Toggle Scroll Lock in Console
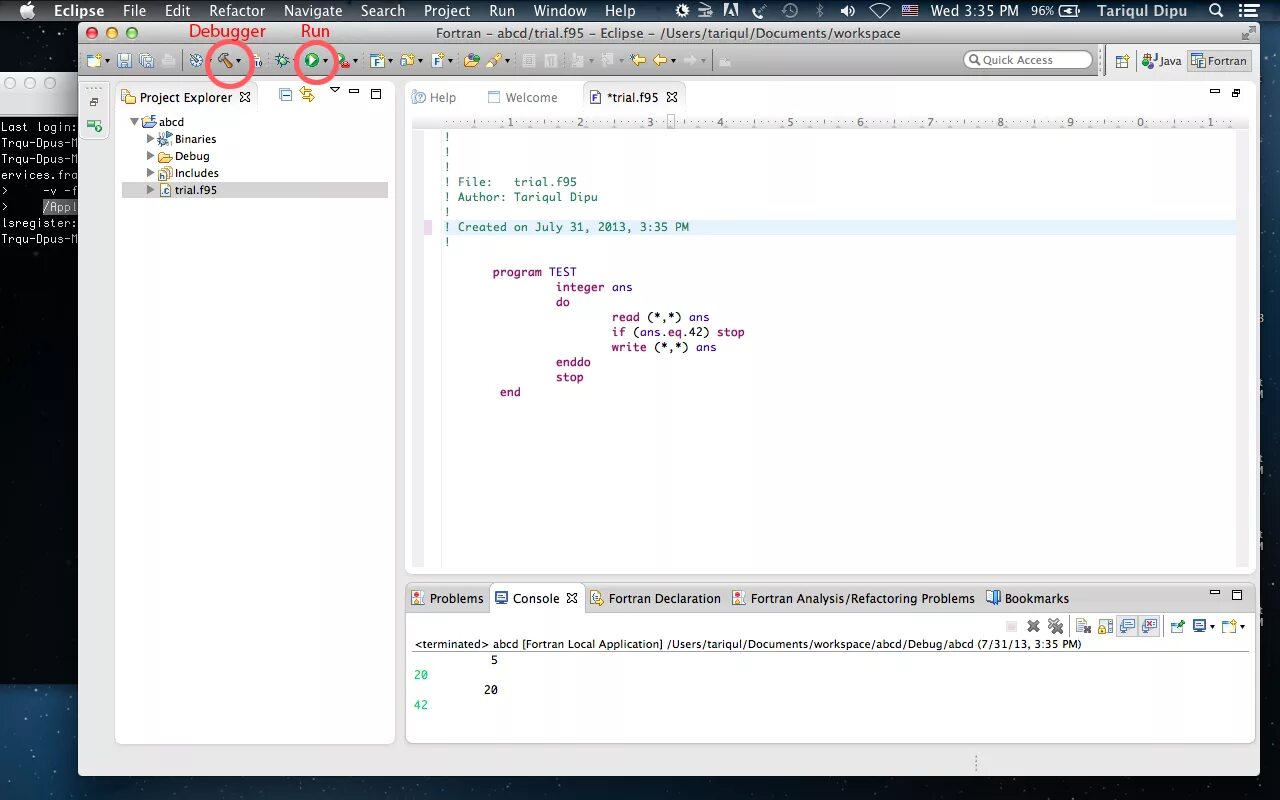Viewport: 1280px width, 800px height. tap(1105, 626)
